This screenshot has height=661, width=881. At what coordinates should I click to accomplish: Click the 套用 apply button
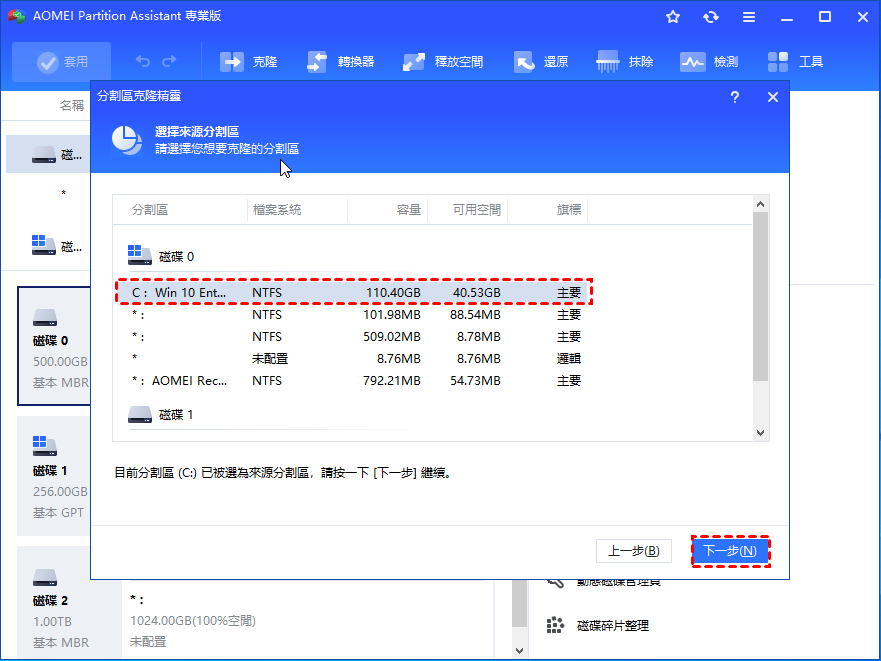pyautogui.click(x=62, y=62)
